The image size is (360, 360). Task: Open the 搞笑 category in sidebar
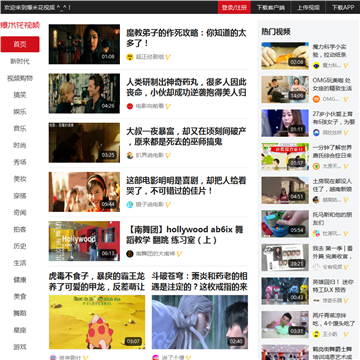point(20,95)
